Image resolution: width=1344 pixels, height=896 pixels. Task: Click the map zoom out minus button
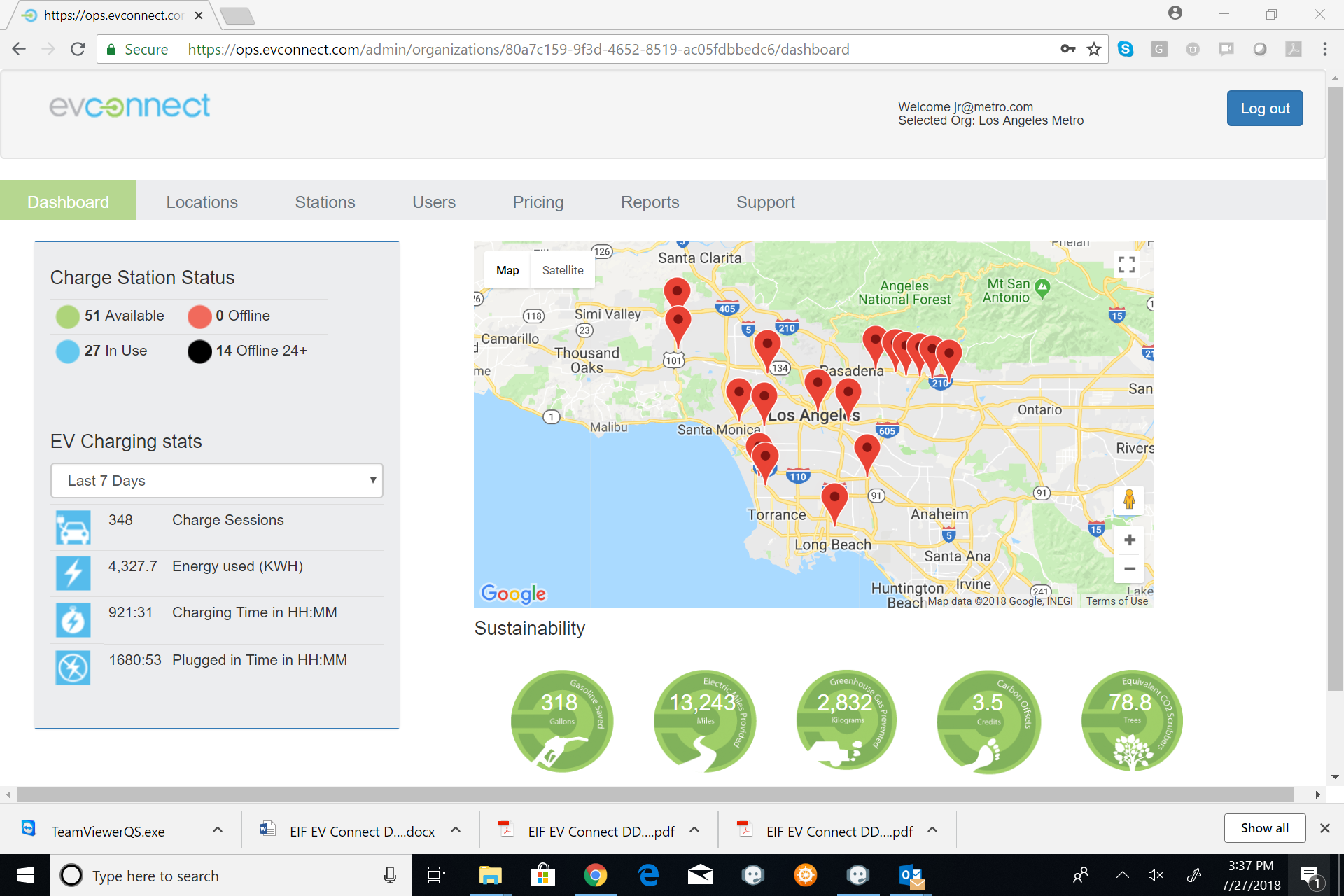coord(1129,569)
